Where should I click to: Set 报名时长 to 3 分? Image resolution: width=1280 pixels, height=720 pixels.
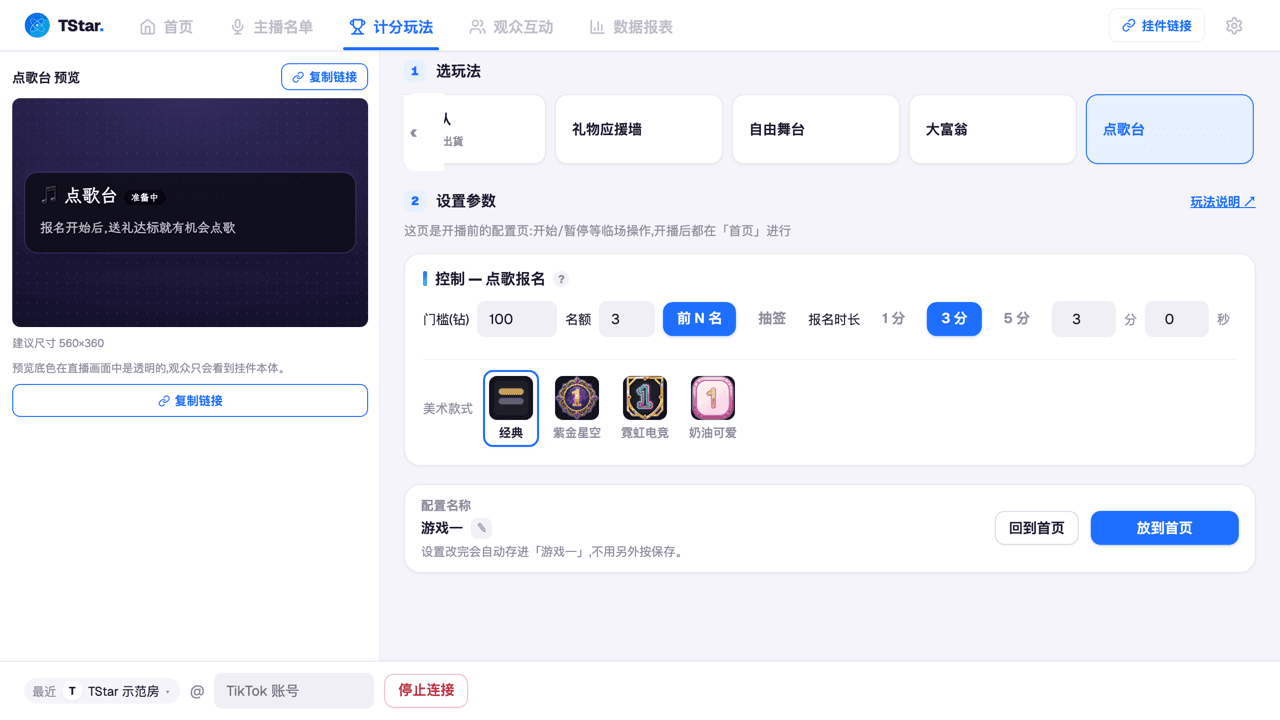click(954, 319)
